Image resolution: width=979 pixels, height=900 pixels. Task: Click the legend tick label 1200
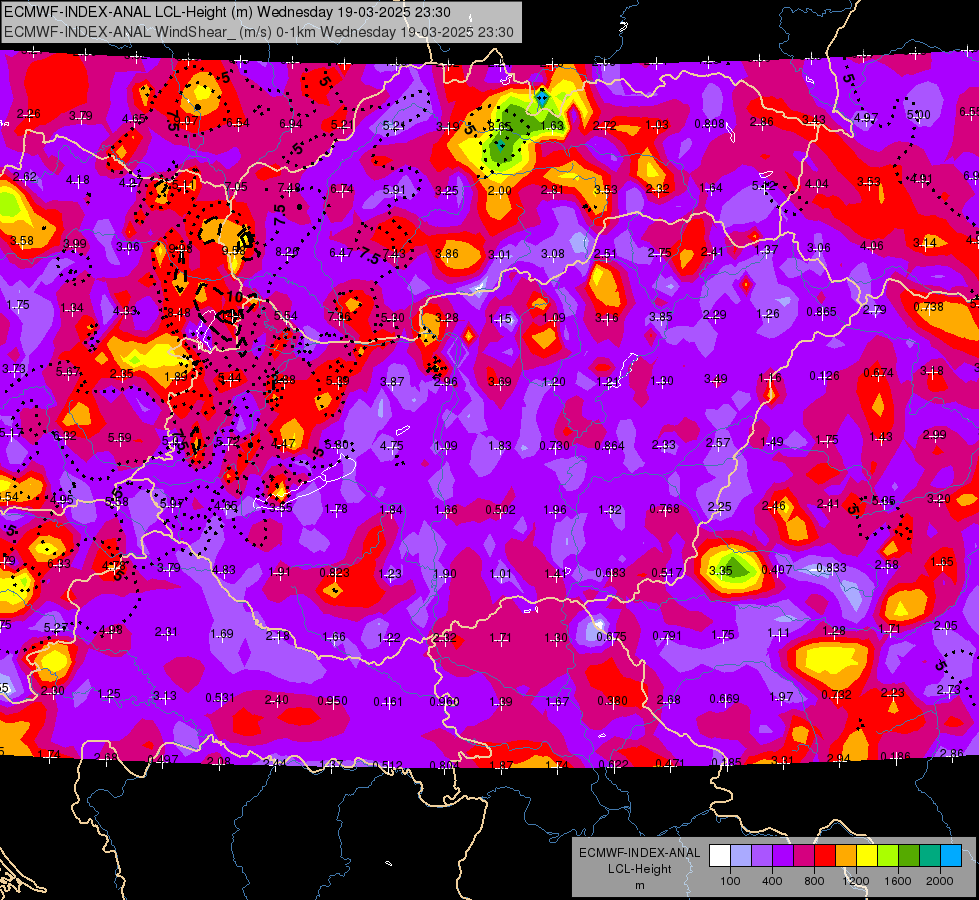pyautogui.click(x=855, y=881)
